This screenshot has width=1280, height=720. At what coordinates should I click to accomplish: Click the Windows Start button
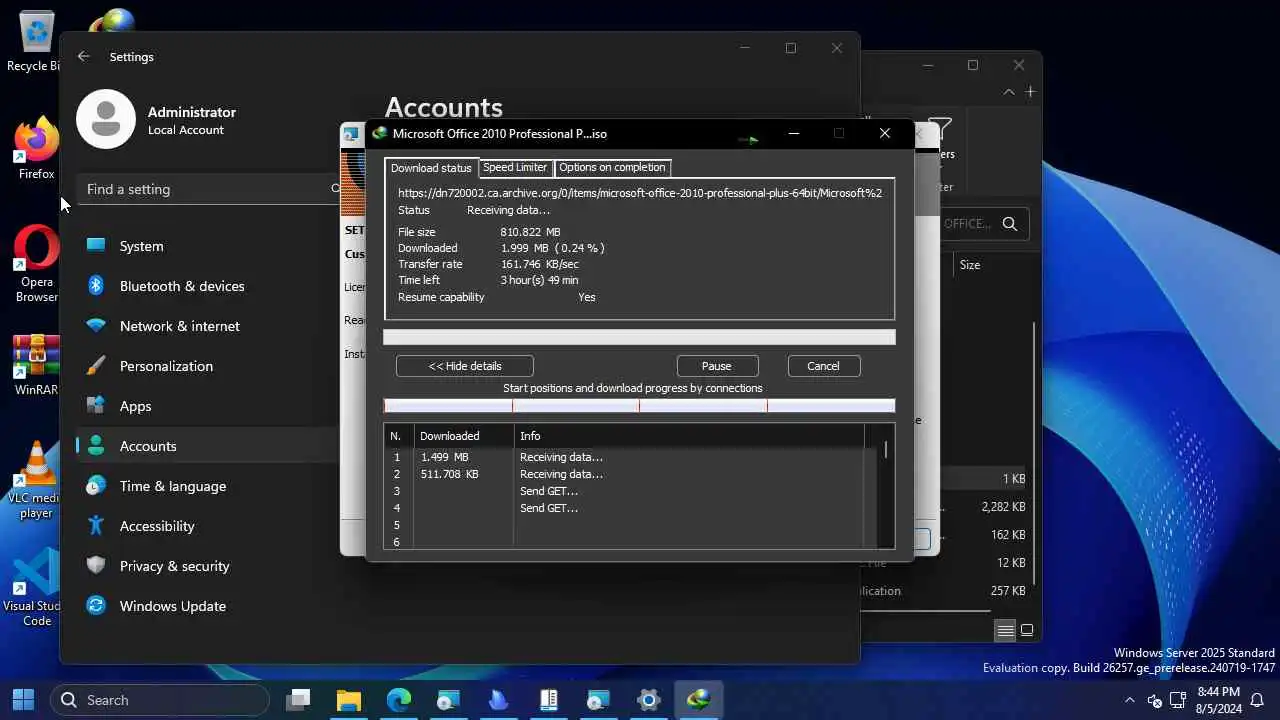click(x=23, y=700)
